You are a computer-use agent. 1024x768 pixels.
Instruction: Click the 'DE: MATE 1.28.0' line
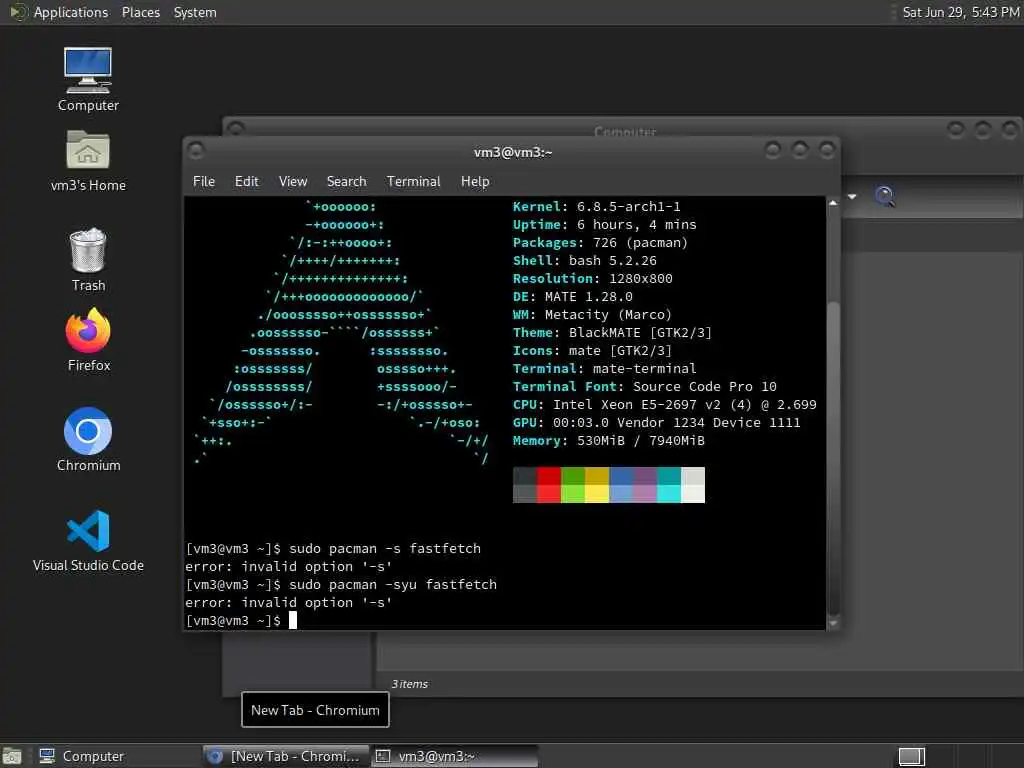pyautogui.click(x=573, y=296)
